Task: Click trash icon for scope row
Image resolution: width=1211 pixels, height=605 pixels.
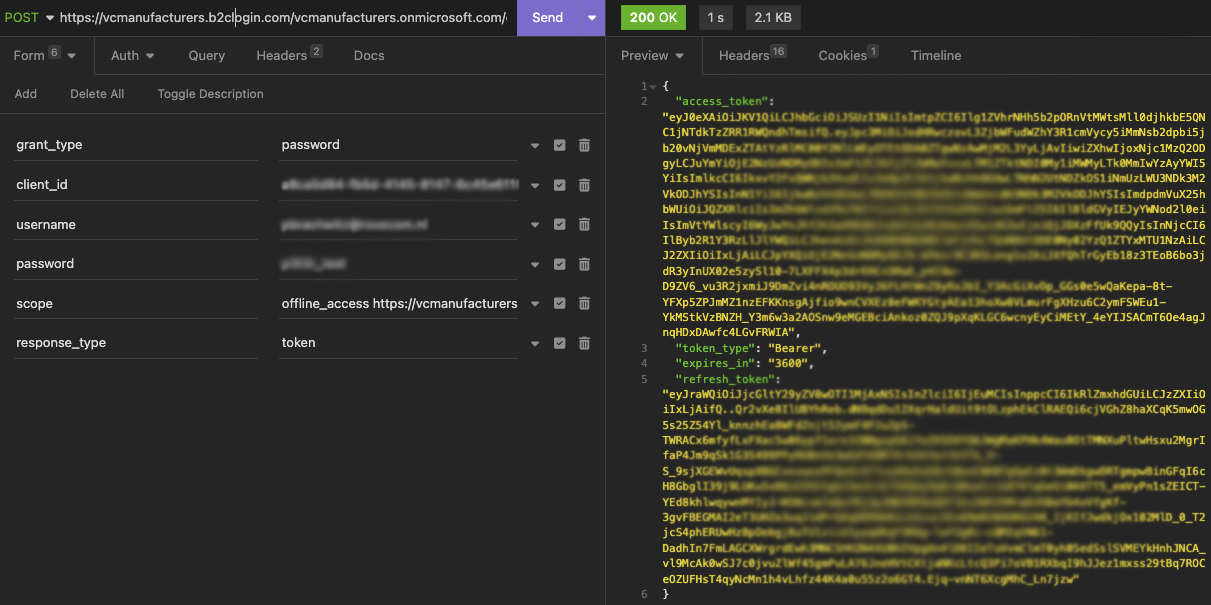Action: click(x=584, y=304)
